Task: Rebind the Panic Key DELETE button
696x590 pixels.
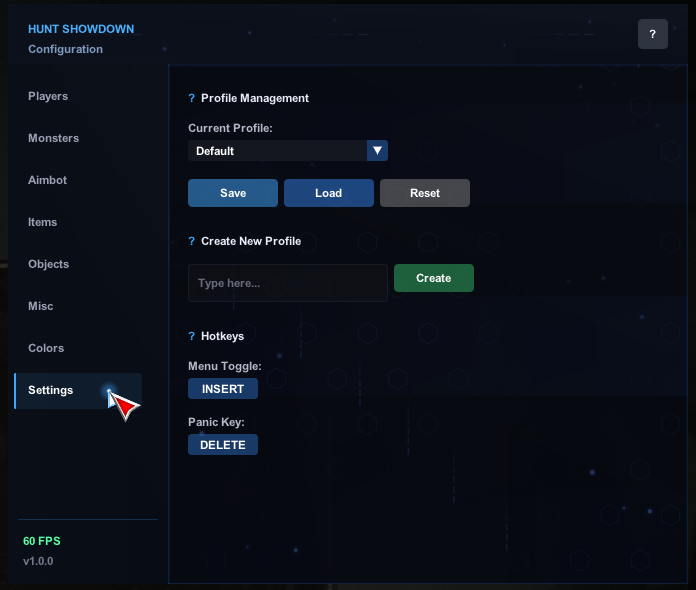Action: click(x=223, y=444)
